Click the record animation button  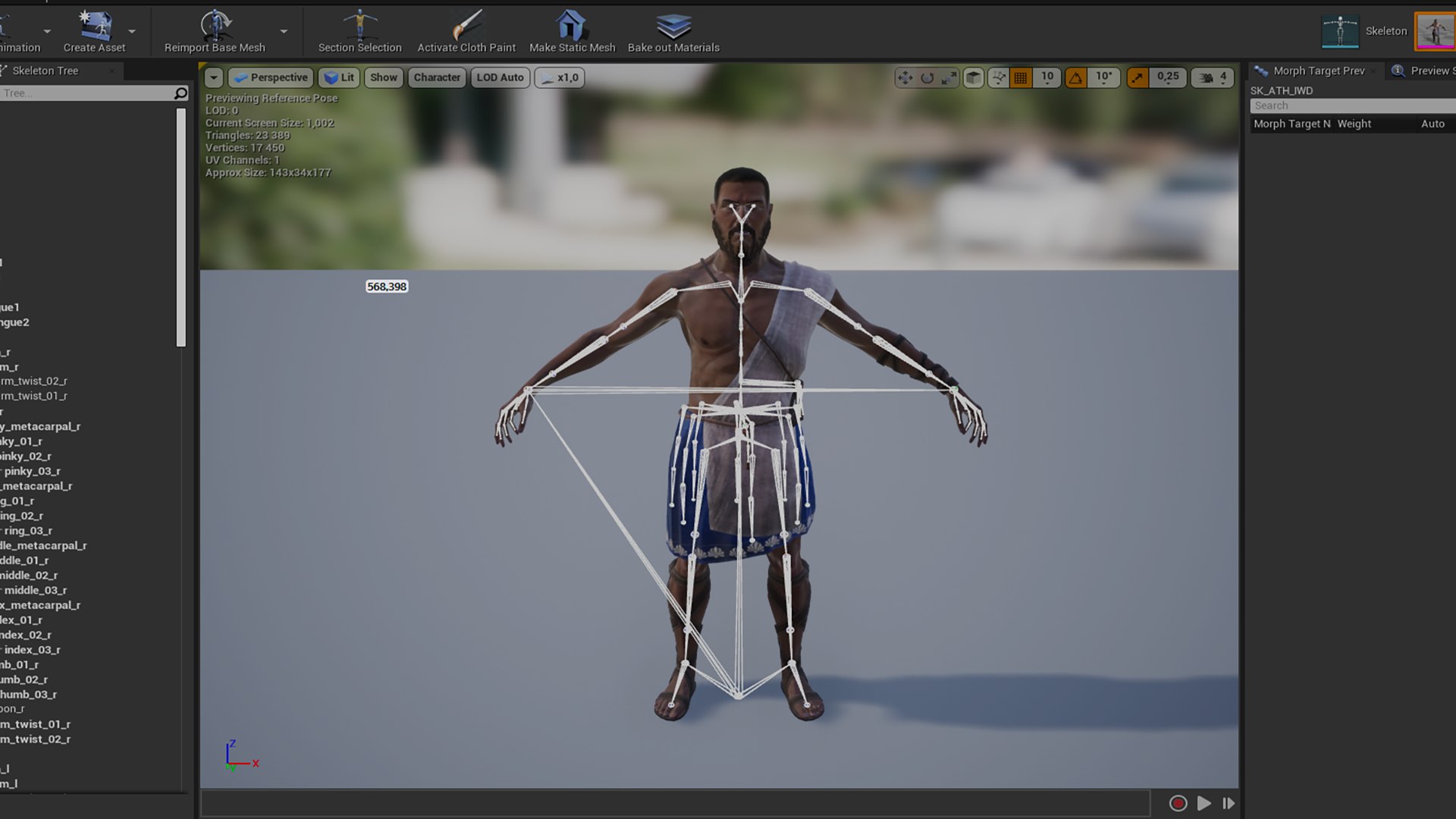coord(1178,803)
